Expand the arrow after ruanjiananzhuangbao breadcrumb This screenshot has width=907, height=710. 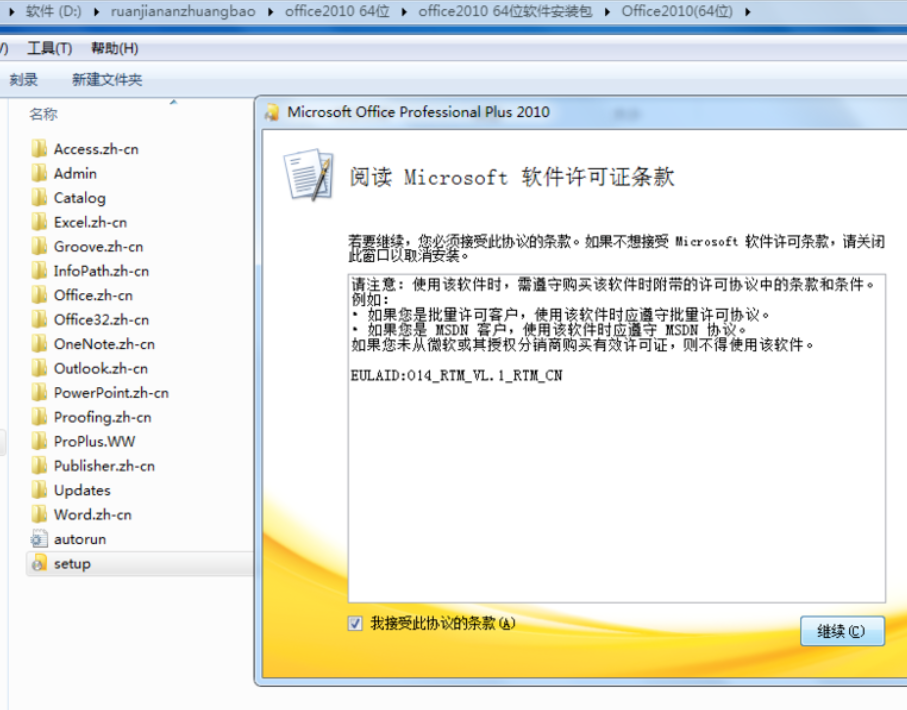click(270, 12)
